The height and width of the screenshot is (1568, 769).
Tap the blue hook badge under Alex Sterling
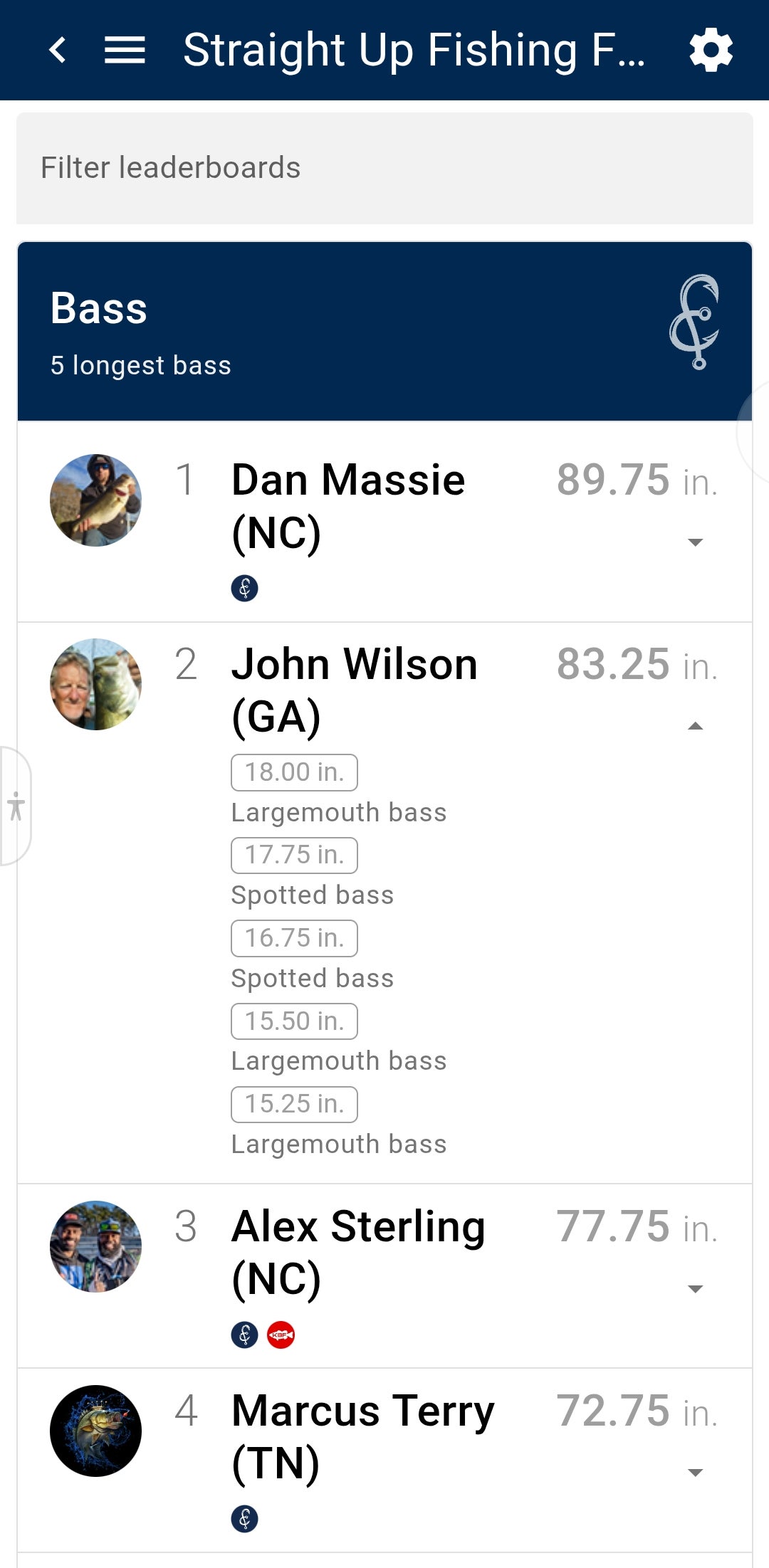click(244, 1335)
